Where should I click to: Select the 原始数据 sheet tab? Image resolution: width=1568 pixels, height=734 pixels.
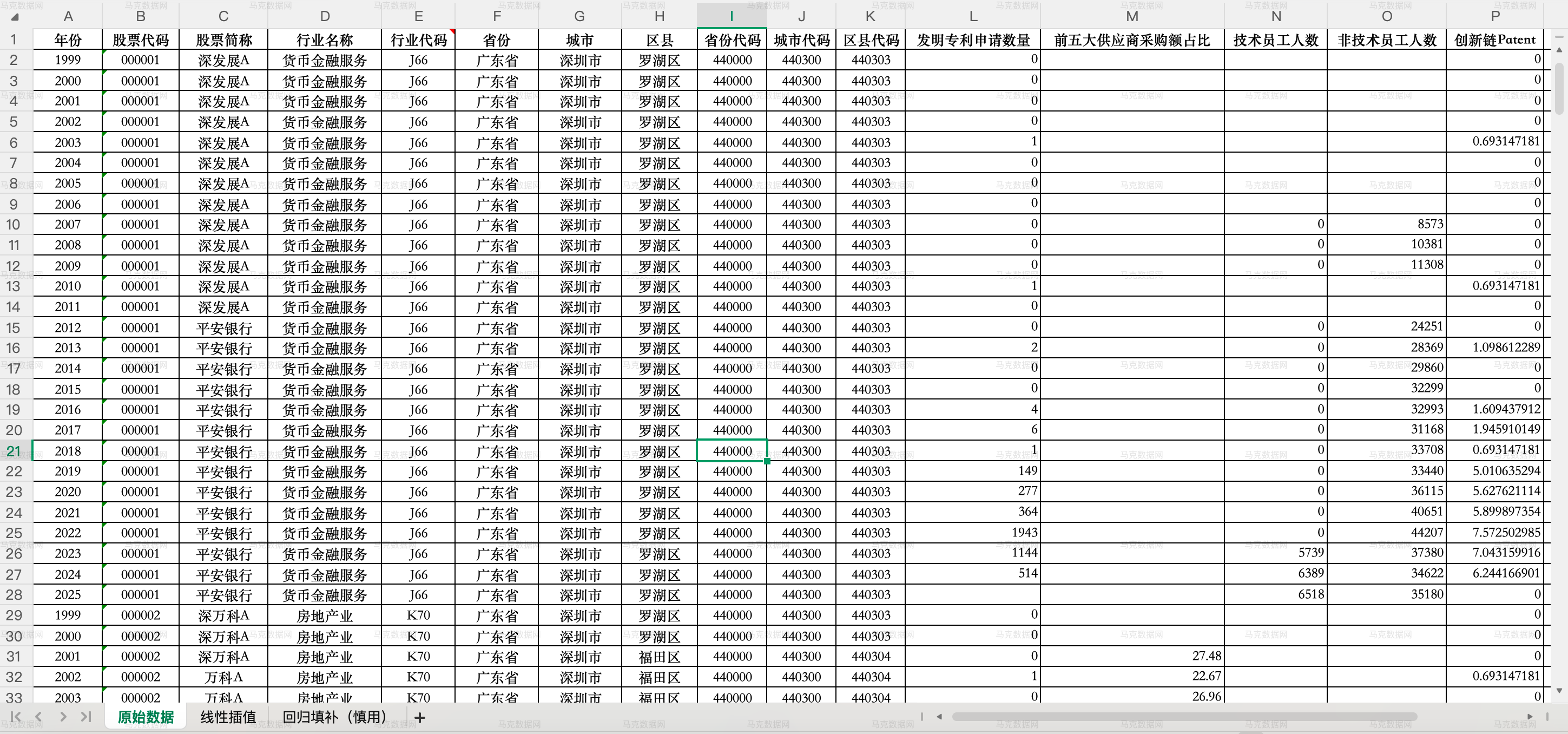click(x=145, y=717)
